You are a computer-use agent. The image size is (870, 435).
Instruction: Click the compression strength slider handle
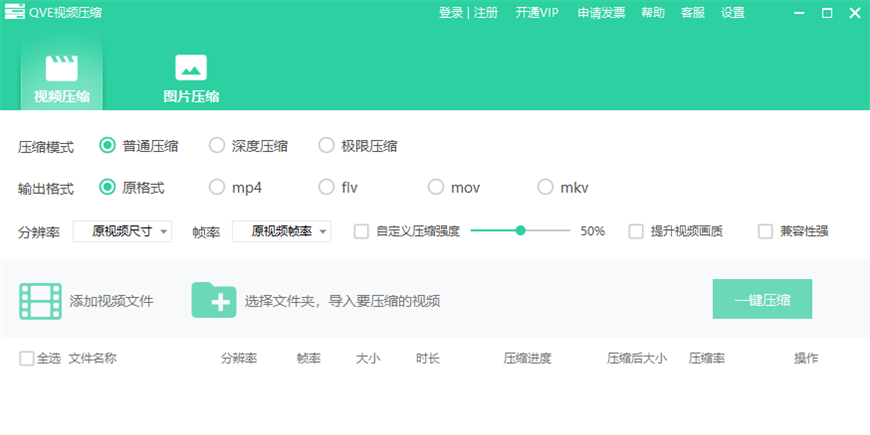tap(521, 231)
